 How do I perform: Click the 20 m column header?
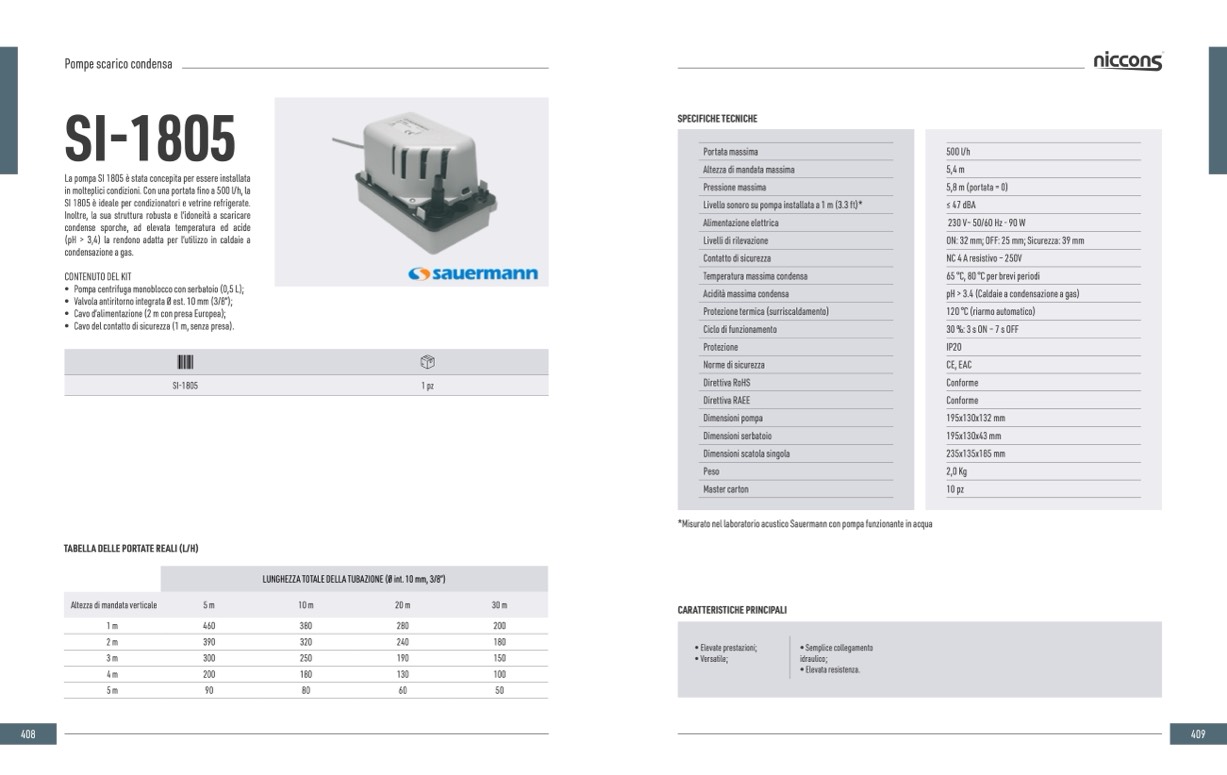tap(402, 605)
